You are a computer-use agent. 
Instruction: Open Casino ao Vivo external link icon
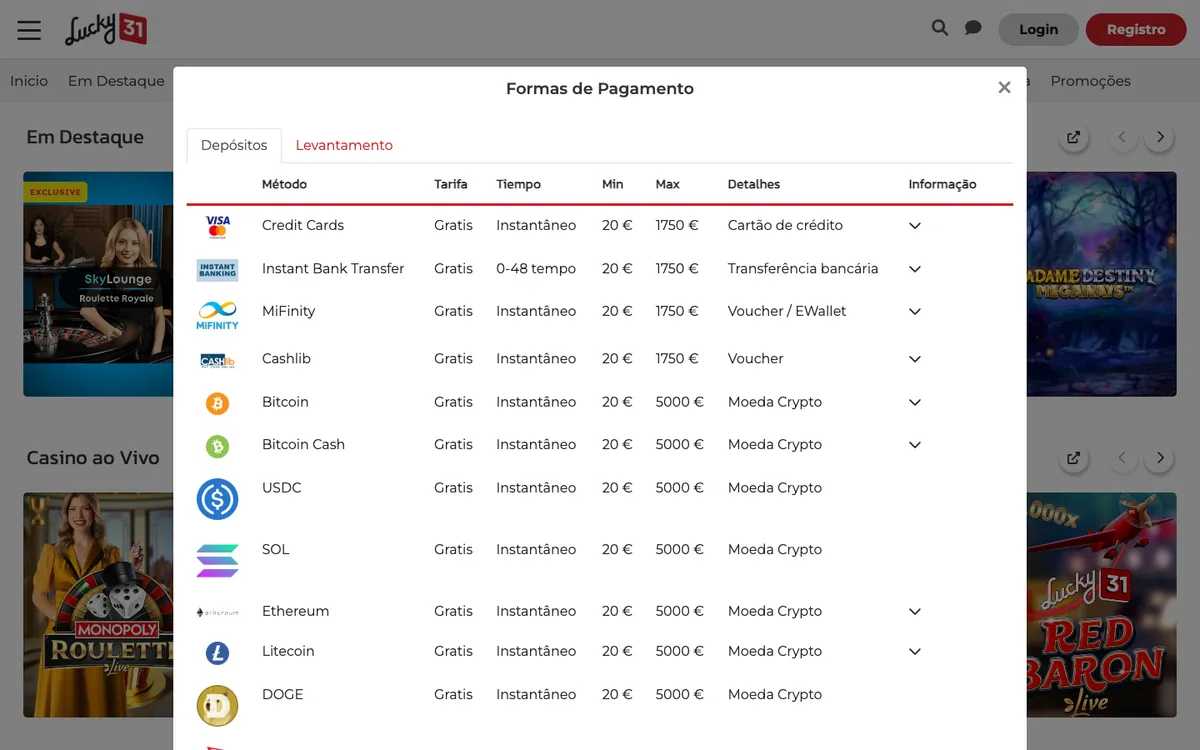click(x=1073, y=458)
